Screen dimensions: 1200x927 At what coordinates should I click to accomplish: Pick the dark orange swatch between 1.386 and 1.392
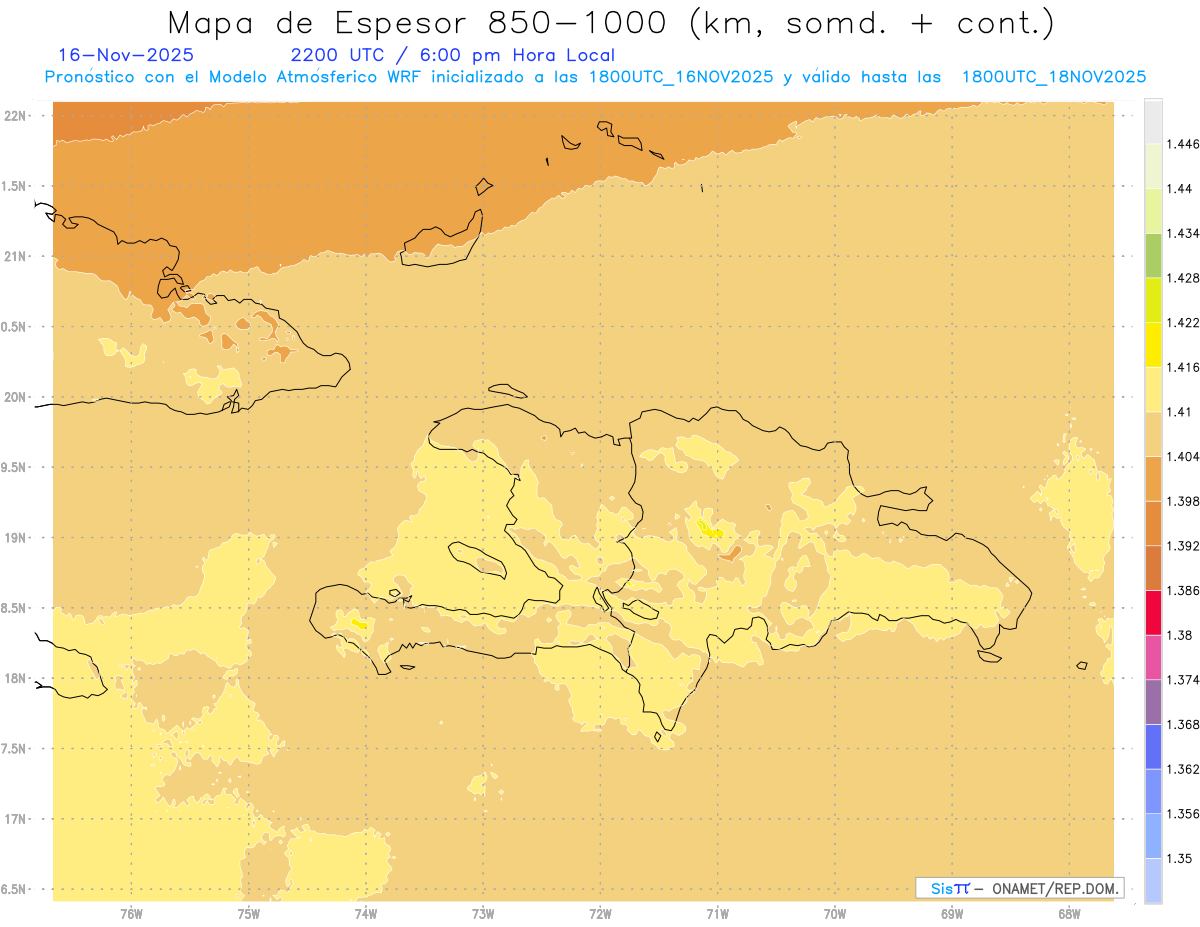pos(1153,568)
